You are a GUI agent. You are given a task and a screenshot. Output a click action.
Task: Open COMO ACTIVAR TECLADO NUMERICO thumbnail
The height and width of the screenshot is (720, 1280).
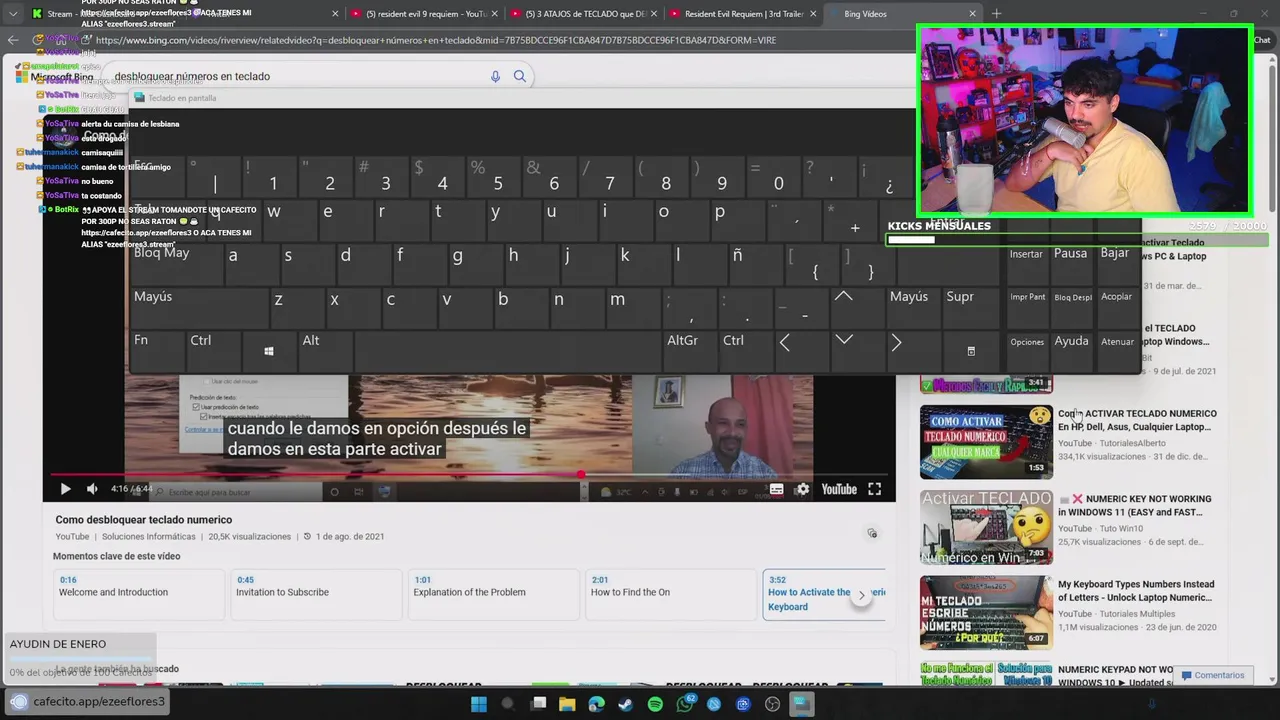pyautogui.click(x=986, y=442)
